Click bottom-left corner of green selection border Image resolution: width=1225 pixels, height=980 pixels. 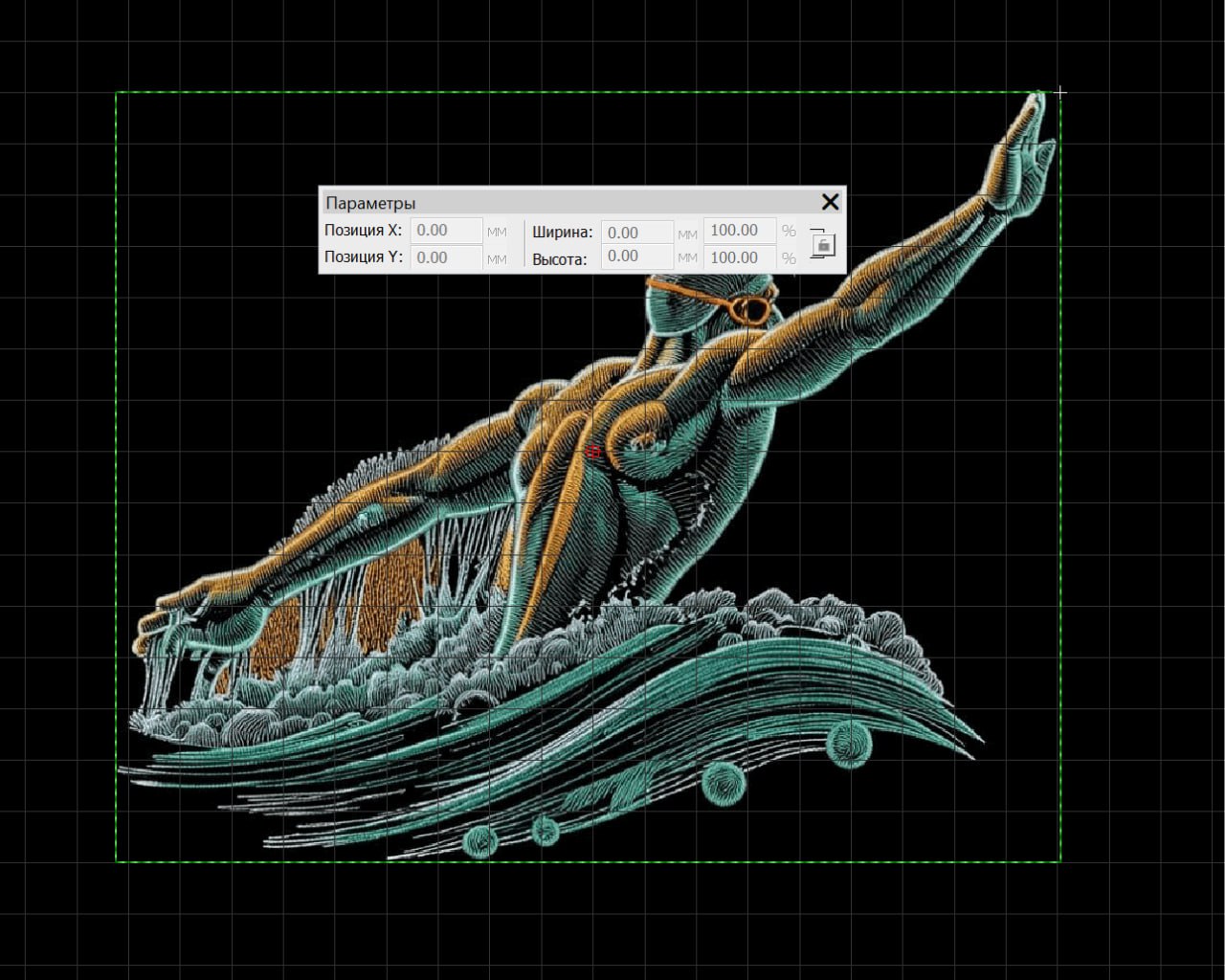click(x=117, y=861)
